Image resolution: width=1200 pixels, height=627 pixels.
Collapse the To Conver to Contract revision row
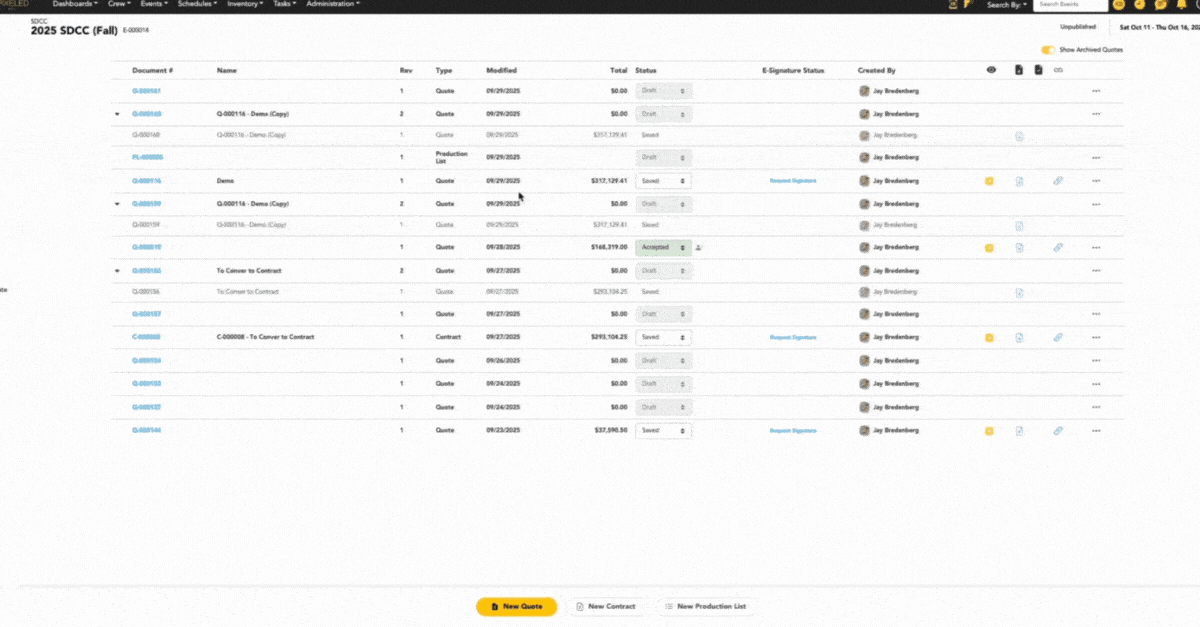pyautogui.click(x=117, y=271)
